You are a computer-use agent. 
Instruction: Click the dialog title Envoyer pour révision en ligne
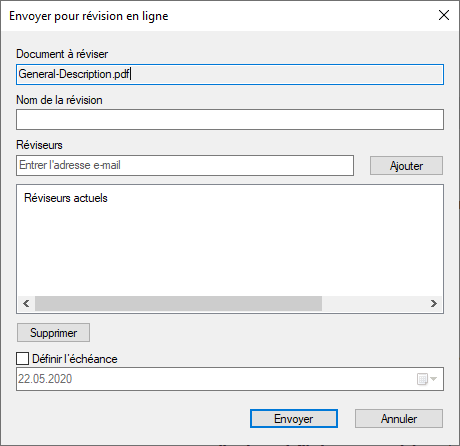click(89, 16)
